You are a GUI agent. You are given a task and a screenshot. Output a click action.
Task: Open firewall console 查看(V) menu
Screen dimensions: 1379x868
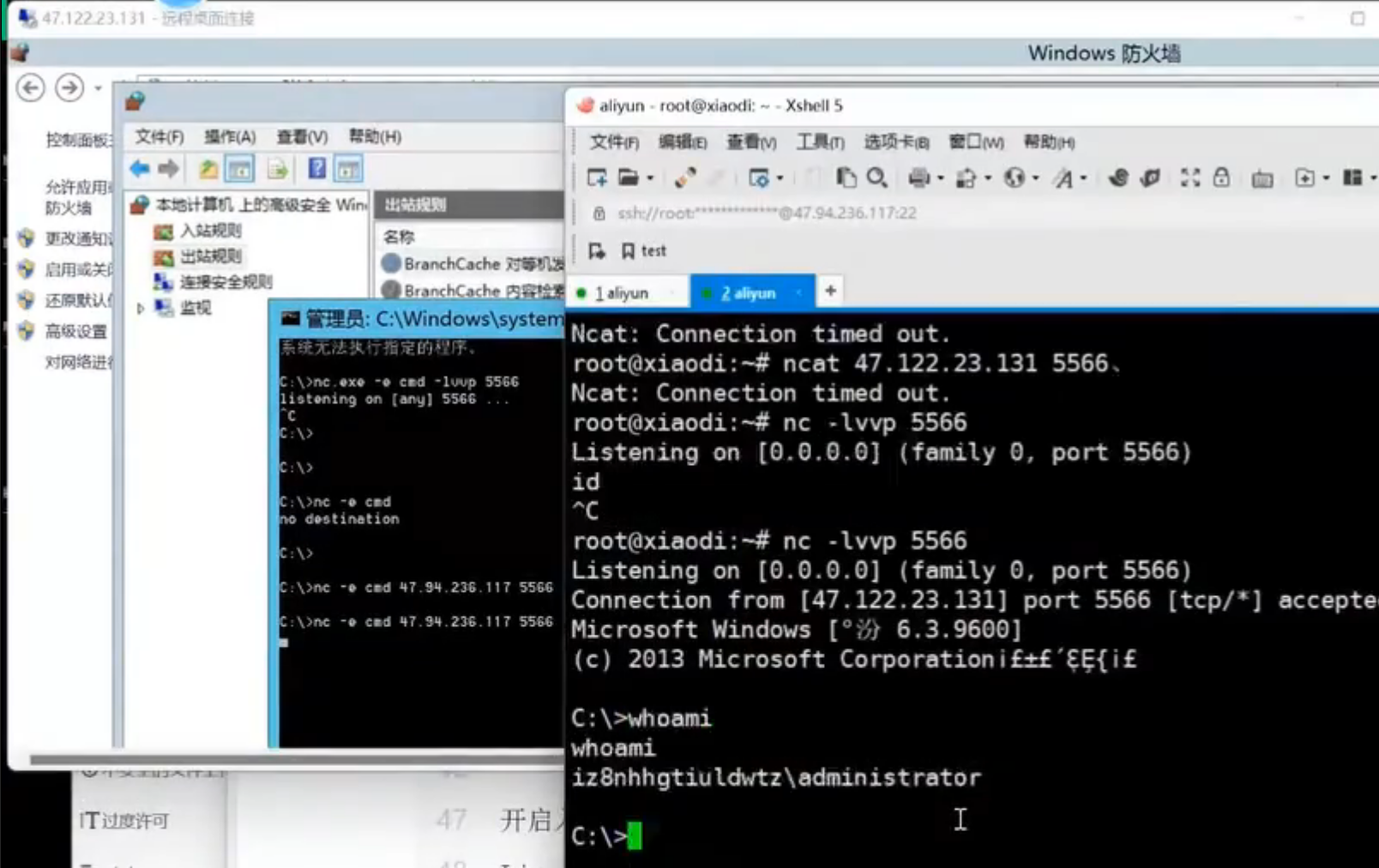(x=302, y=136)
